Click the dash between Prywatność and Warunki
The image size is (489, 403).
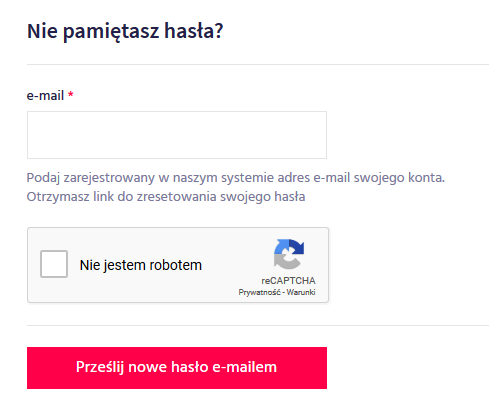[284, 292]
